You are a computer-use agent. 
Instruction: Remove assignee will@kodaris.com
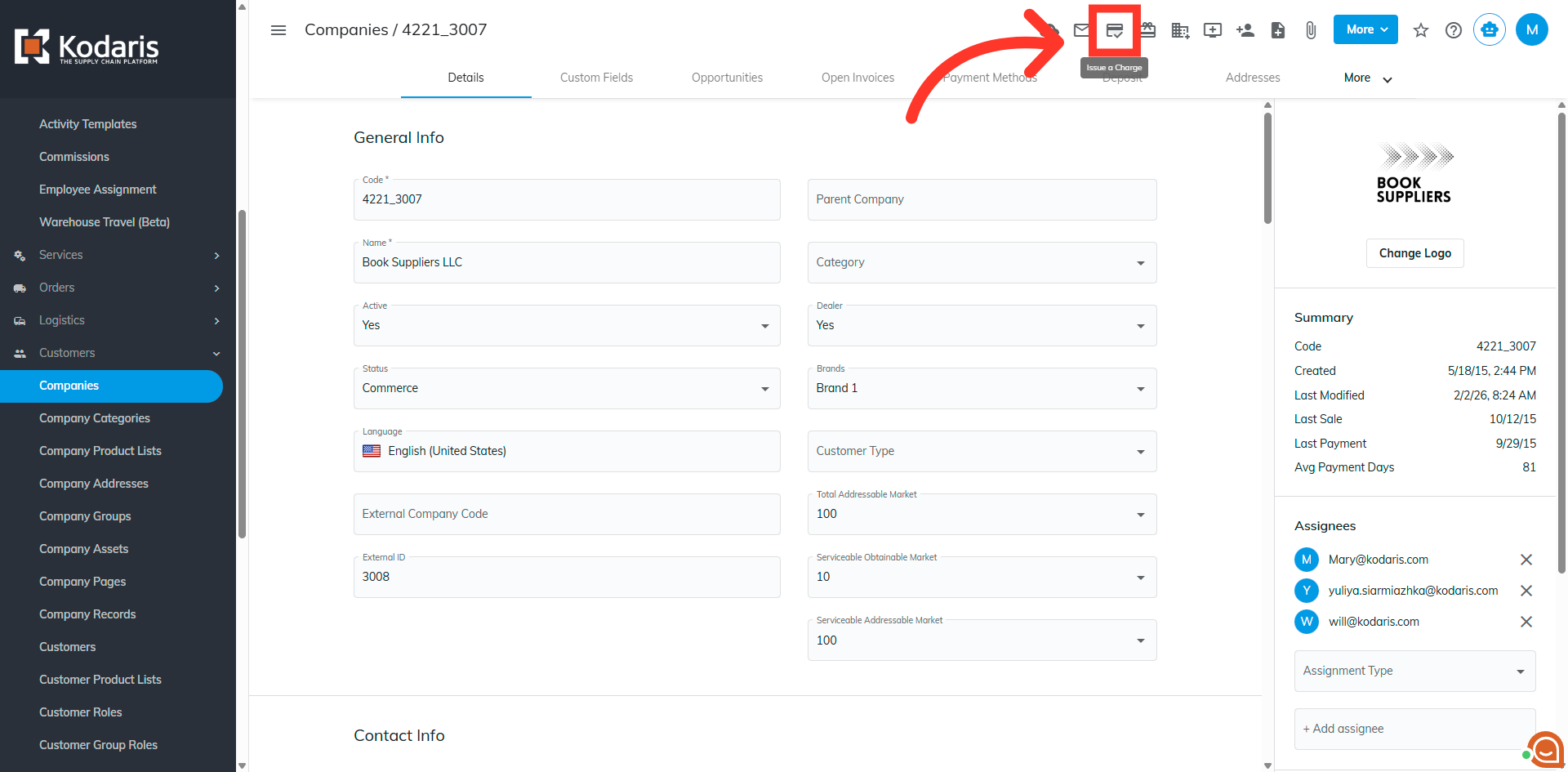point(1526,622)
